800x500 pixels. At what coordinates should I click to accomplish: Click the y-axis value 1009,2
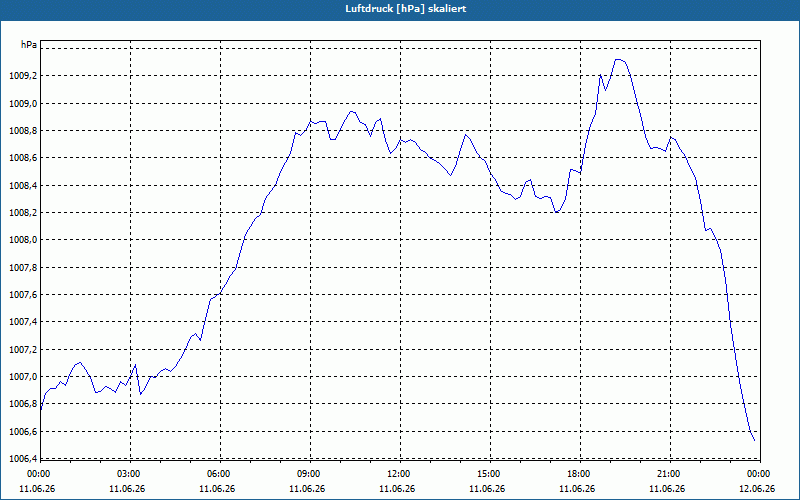(23, 77)
